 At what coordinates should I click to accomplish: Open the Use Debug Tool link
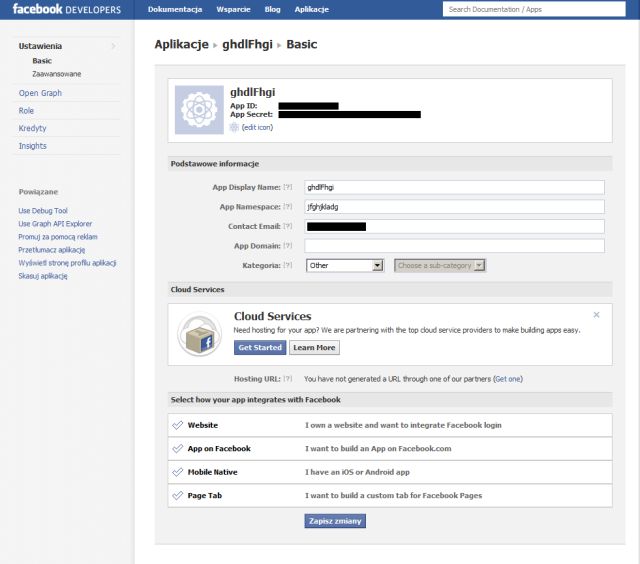coord(43,211)
